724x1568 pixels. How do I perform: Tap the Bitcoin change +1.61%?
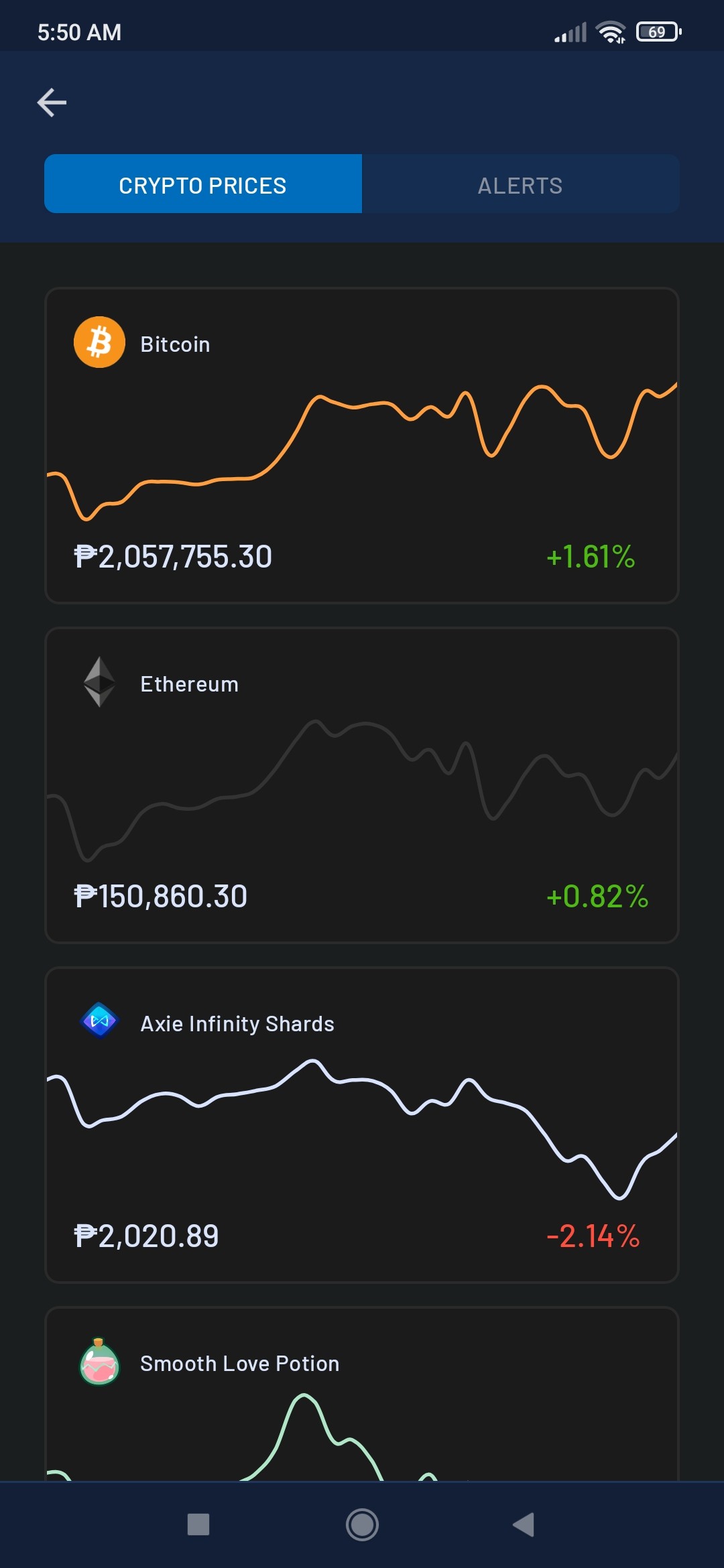[x=591, y=557]
